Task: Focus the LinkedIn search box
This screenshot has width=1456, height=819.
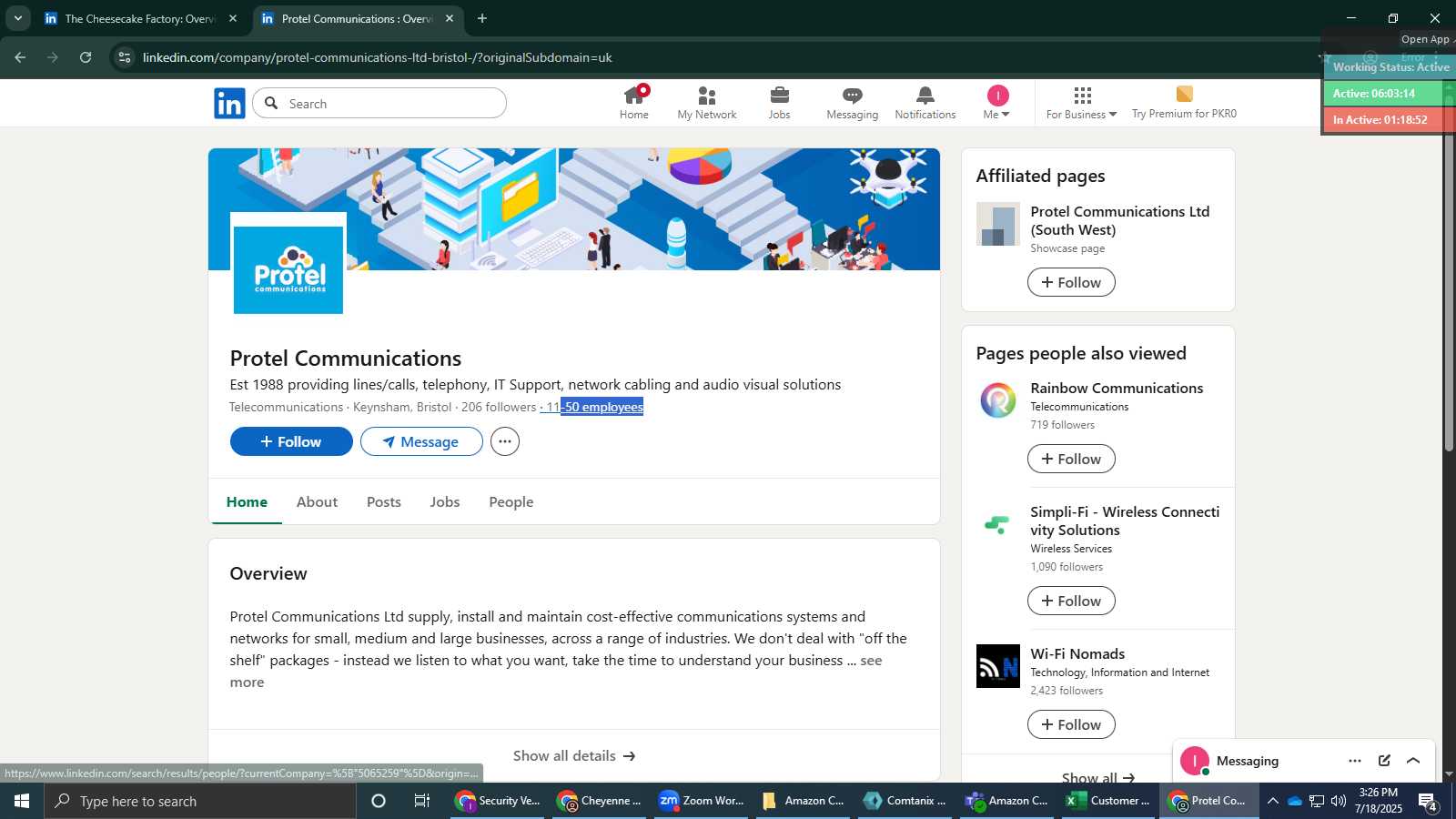Action: [379, 103]
